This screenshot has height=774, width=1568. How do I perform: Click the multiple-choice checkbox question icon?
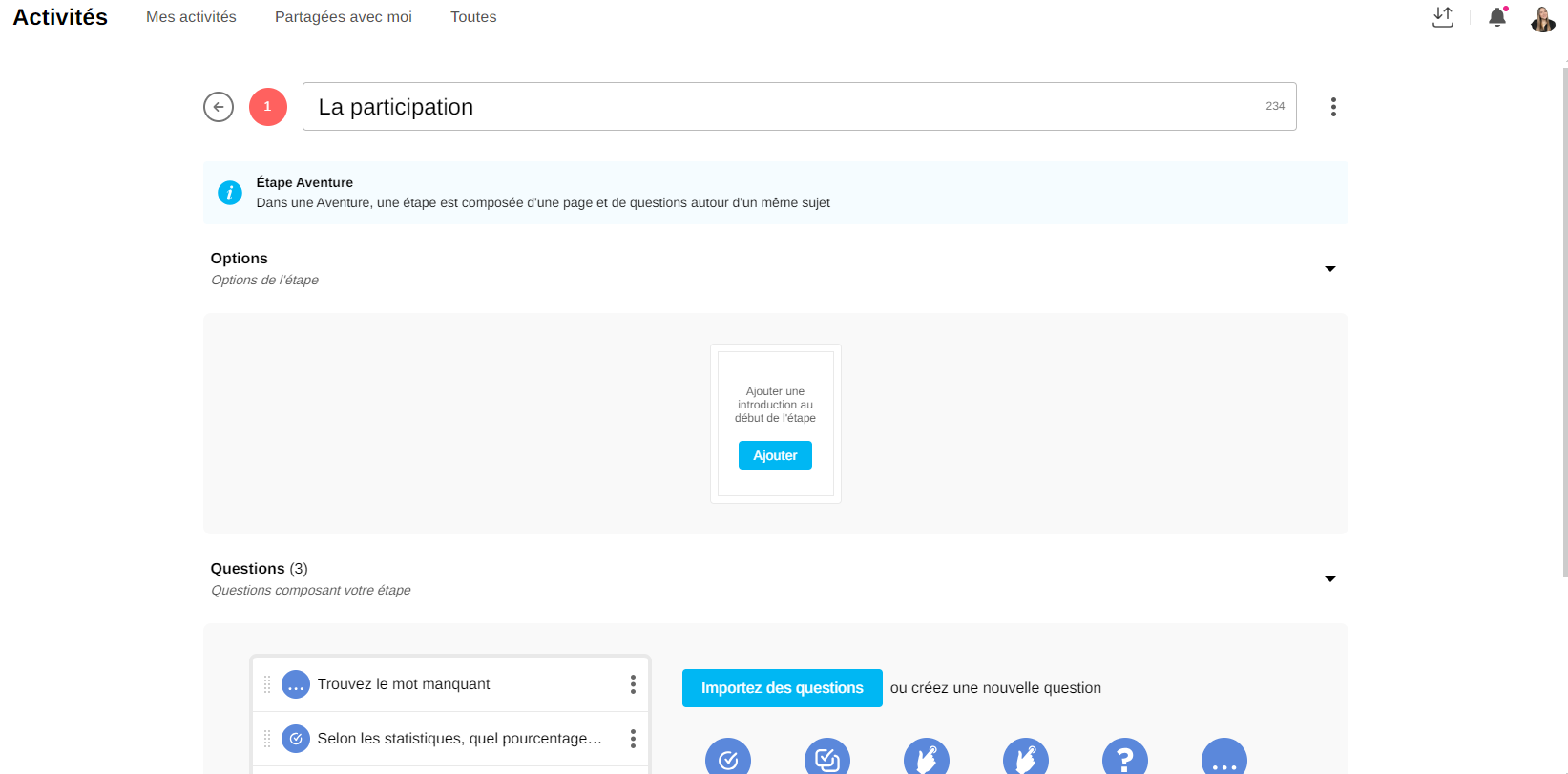coord(826,759)
